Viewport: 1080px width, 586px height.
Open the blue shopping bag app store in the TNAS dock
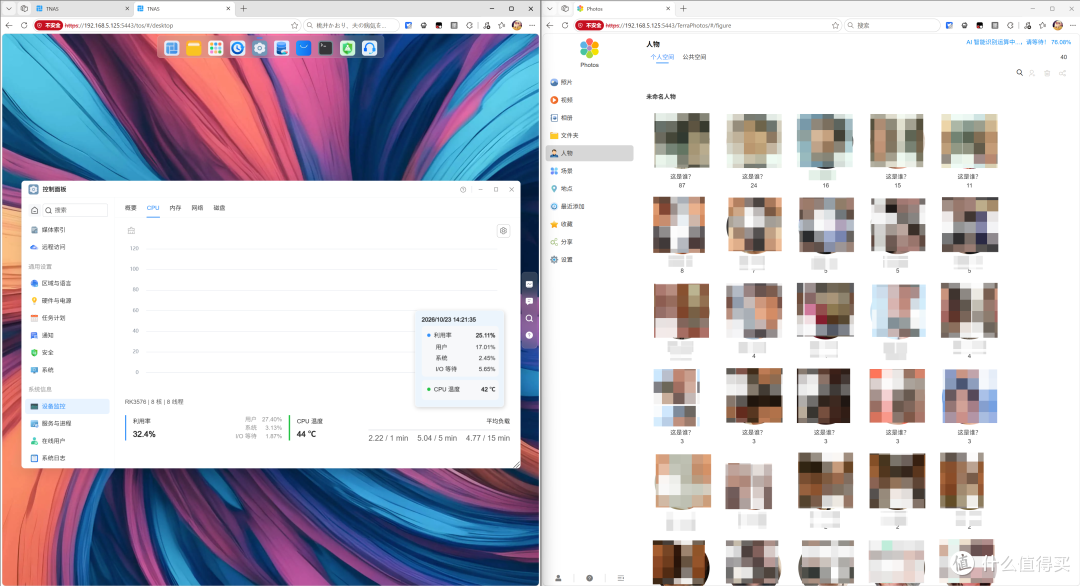click(x=304, y=48)
